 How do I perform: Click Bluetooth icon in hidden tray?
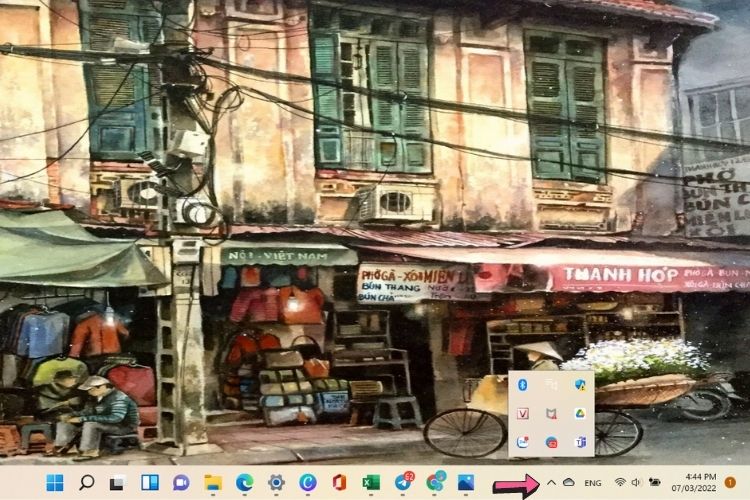523,385
